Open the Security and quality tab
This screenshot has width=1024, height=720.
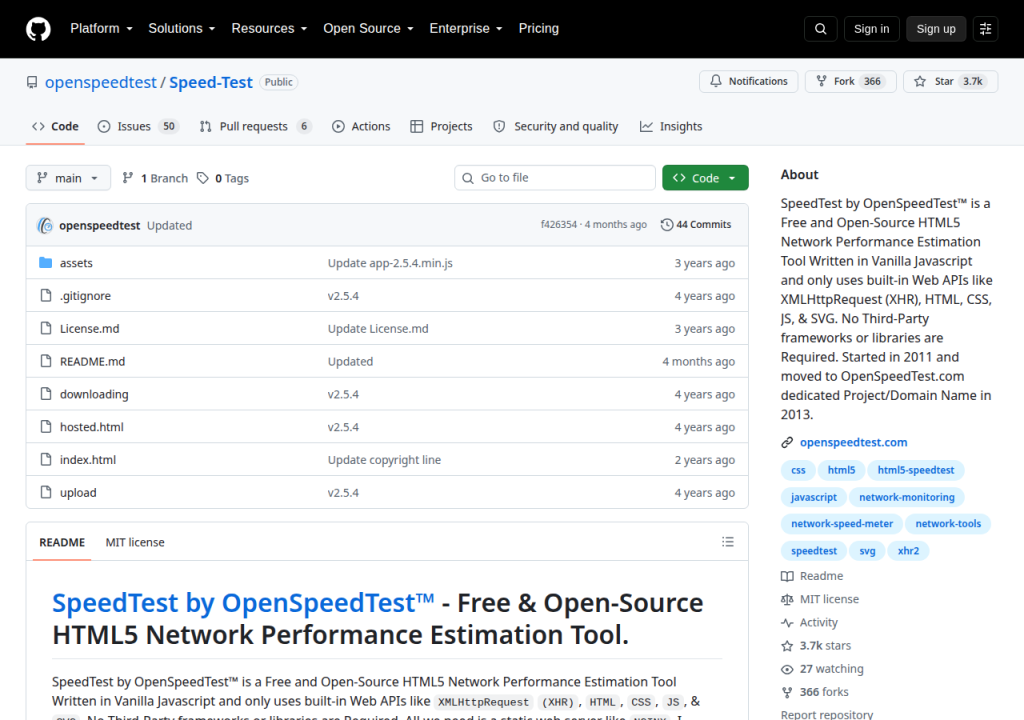(556, 126)
